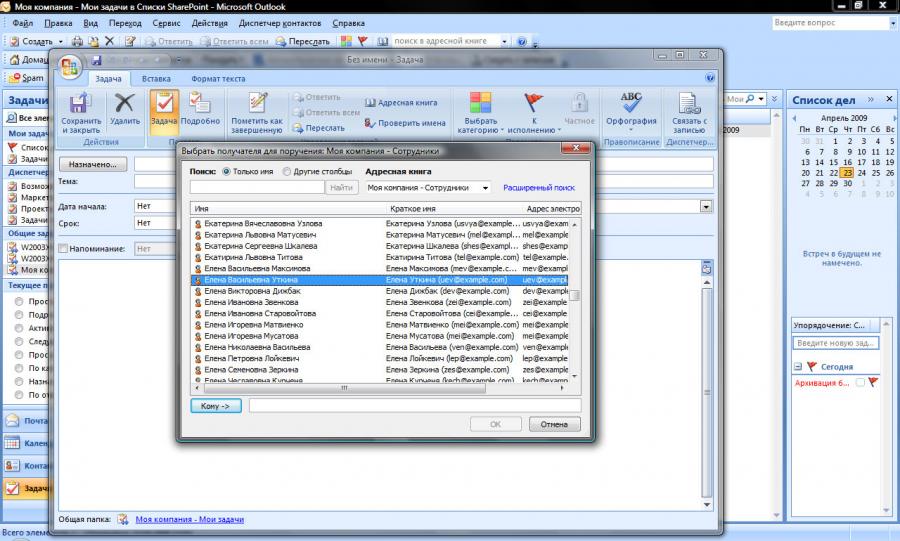Collapse the Список дел pane chevrons
This screenshot has width=900, height=541.
(x=871, y=99)
